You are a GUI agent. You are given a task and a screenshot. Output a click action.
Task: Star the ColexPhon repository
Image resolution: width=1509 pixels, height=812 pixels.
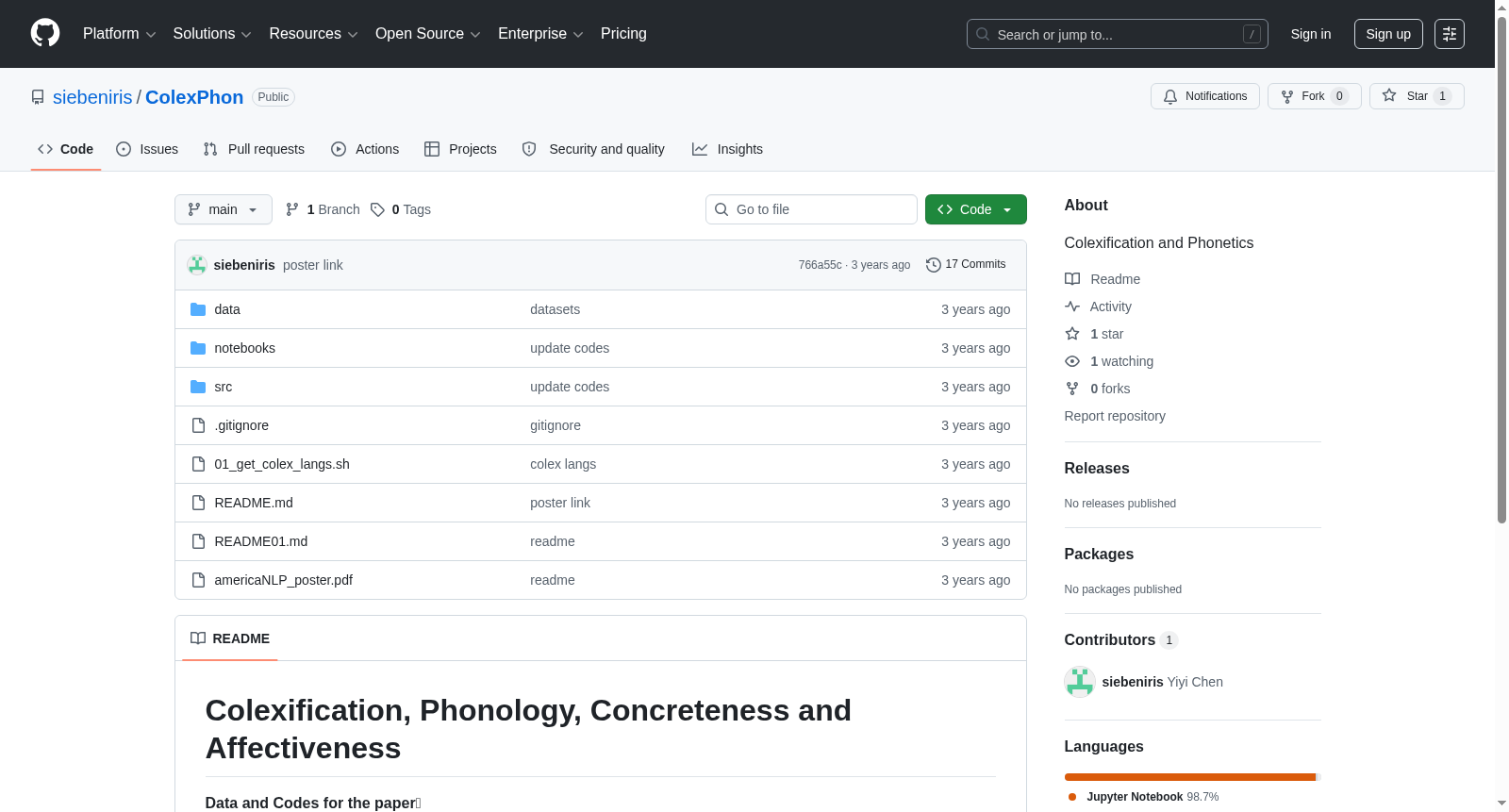[x=1417, y=96]
